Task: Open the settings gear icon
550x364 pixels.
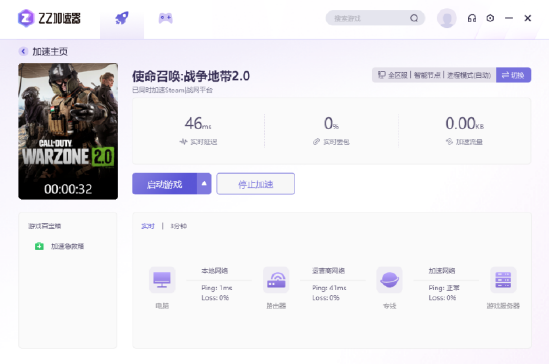Action: [490, 18]
